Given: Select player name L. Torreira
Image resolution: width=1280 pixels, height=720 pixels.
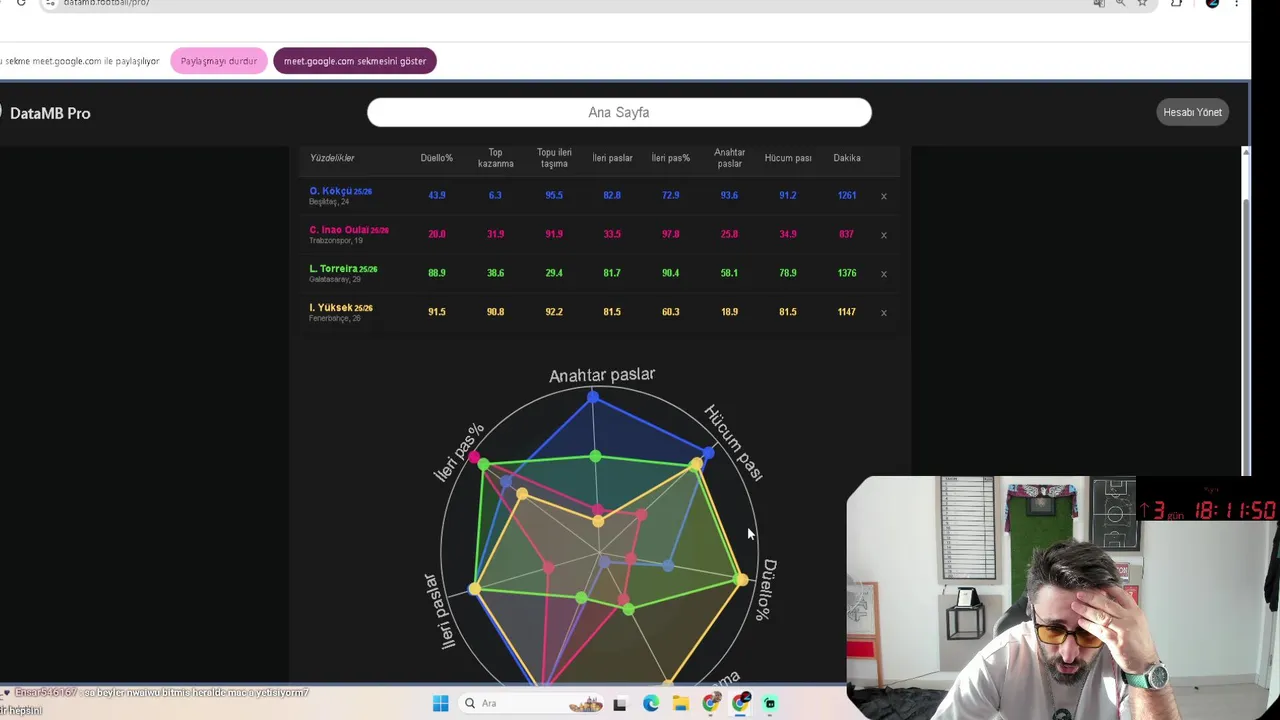Looking at the screenshot, I should tap(333, 269).
